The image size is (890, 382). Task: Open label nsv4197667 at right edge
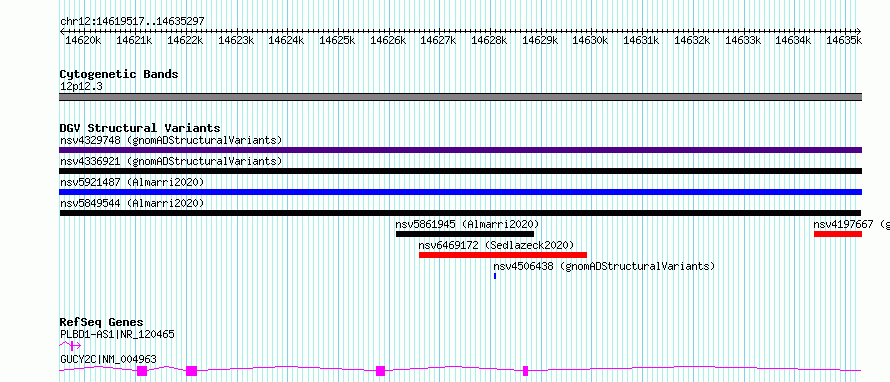(x=851, y=224)
